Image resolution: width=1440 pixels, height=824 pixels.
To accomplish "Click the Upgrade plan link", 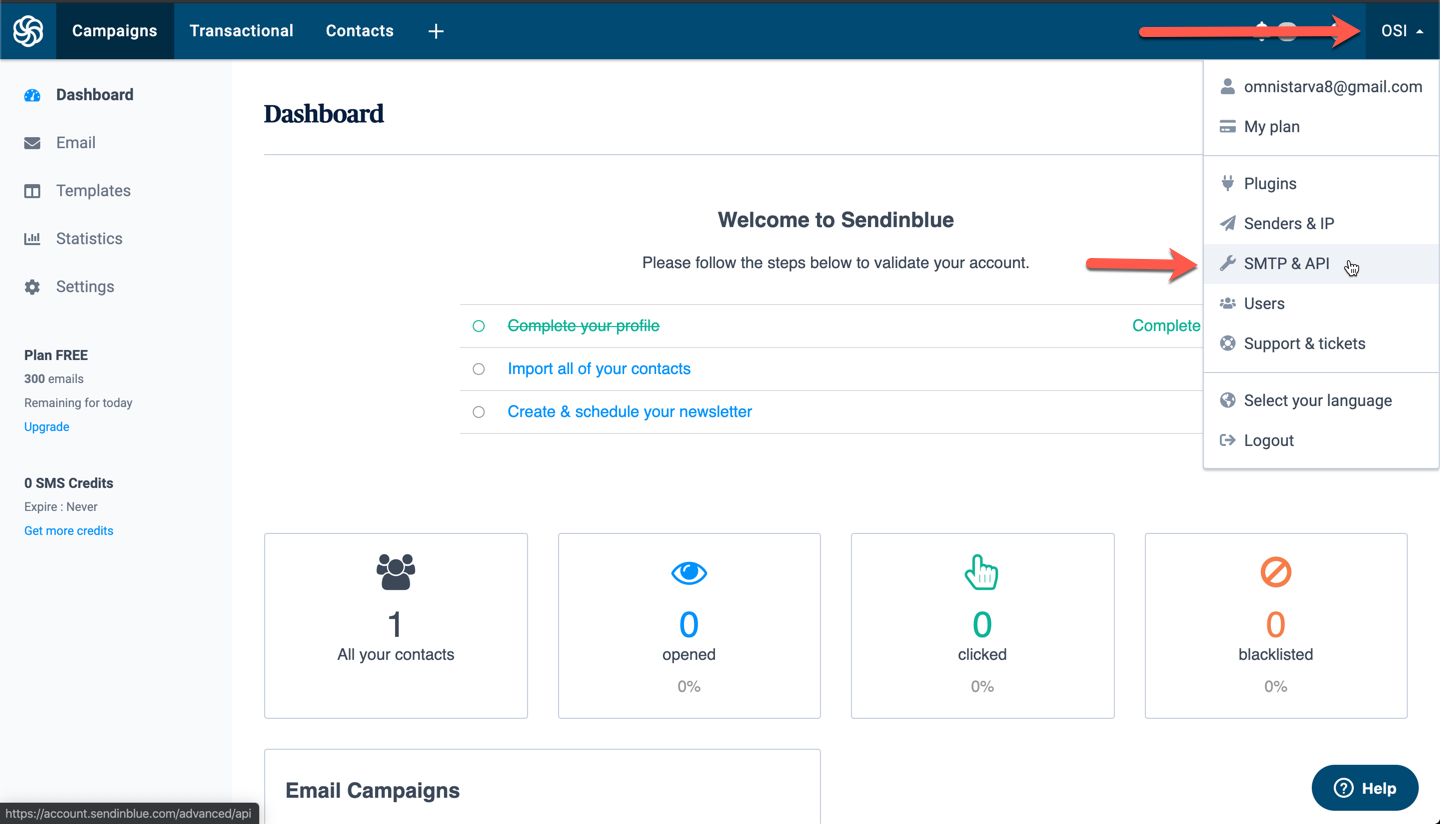I will 47,427.
